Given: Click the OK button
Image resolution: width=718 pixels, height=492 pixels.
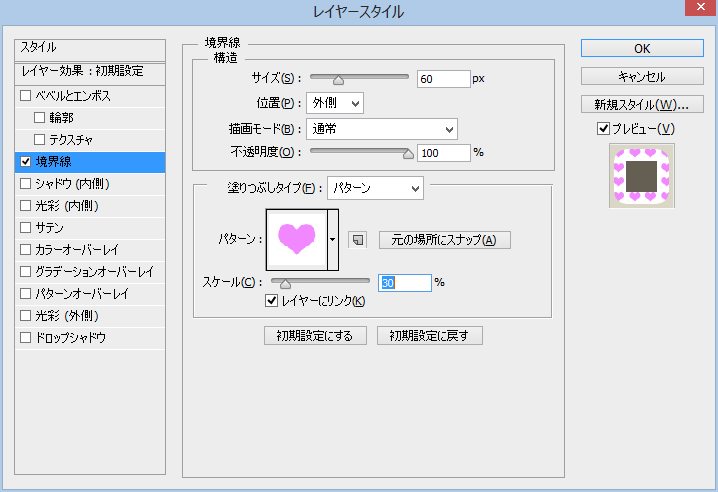Looking at the screenshot, I should [x=642, y=48].
